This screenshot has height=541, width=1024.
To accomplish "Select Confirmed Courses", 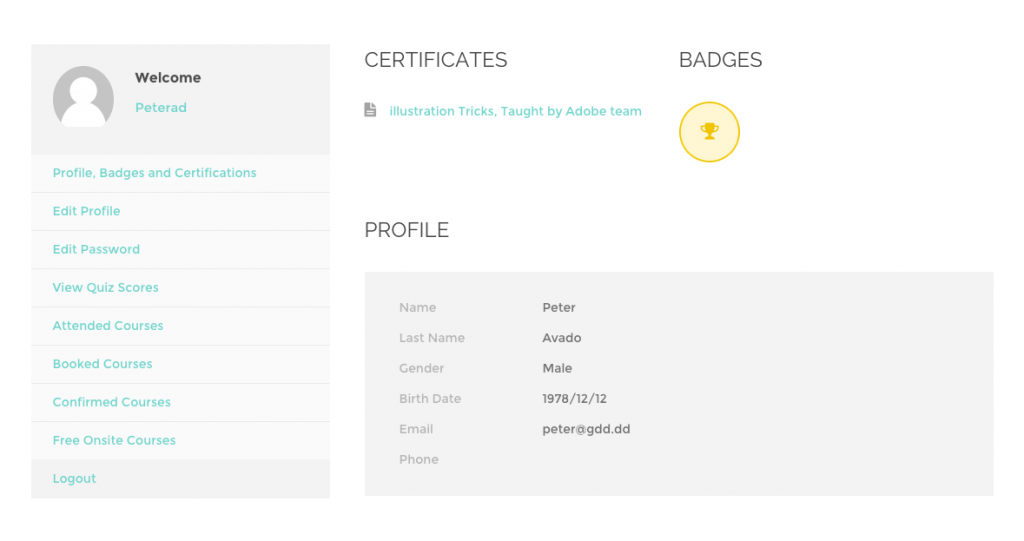I will pyautogui.click(x=111, y=402).
